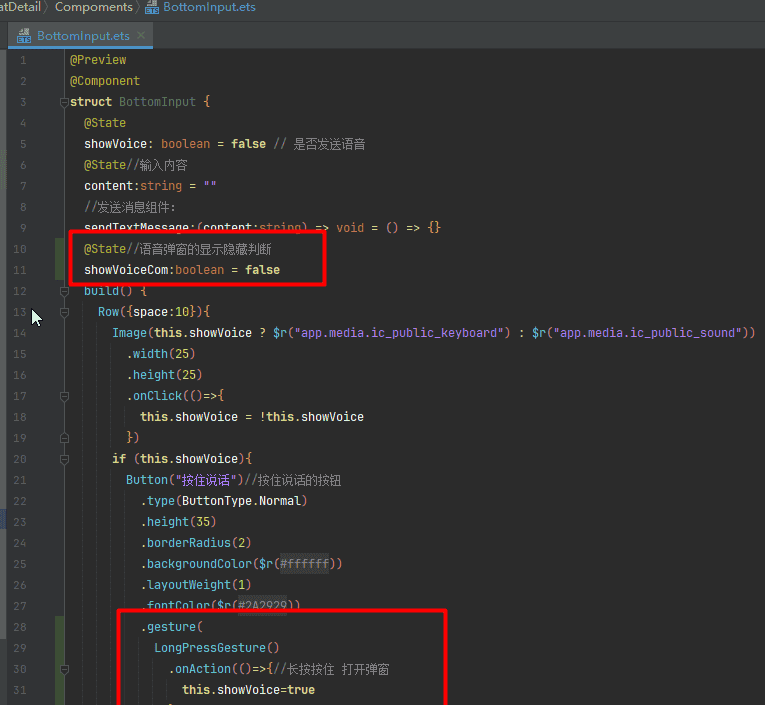Fold the if (this.showVoice) block
765x705 pixels.
pyautogui.click(x=63, y=459)
